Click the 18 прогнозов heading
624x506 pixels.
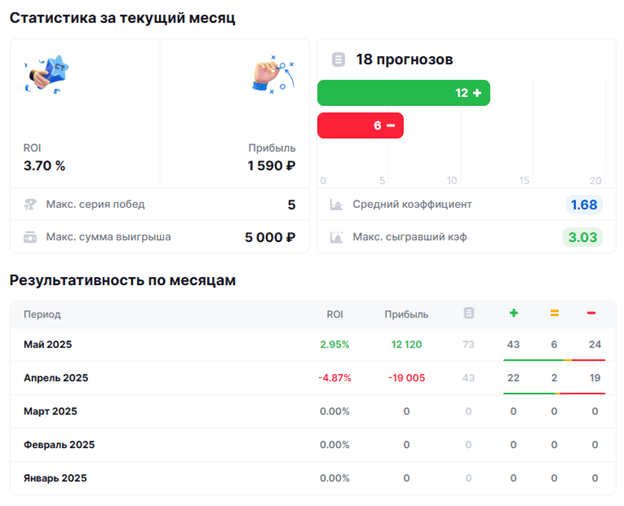pos(404,59)
